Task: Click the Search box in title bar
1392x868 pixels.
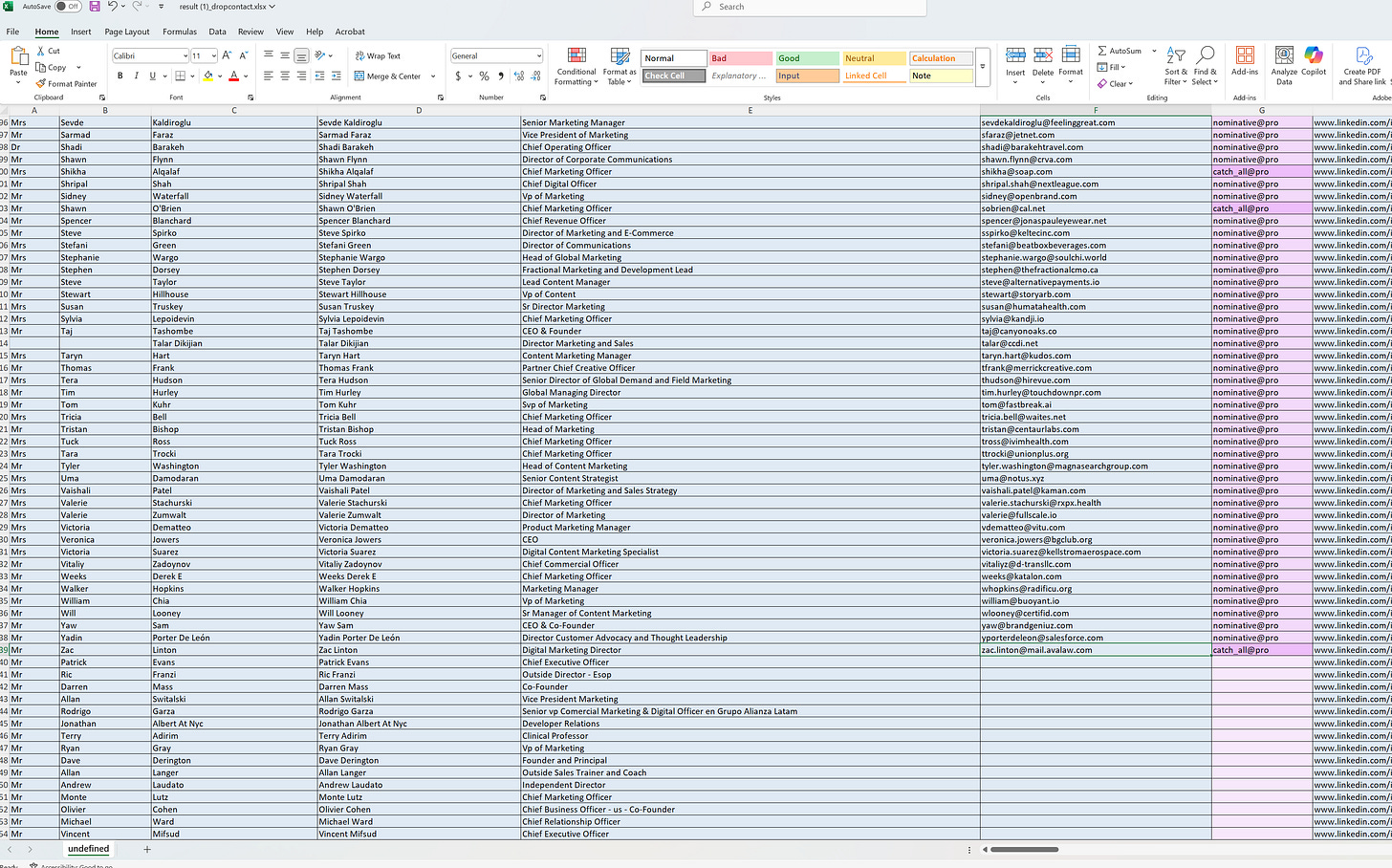Action: (810, 7)
